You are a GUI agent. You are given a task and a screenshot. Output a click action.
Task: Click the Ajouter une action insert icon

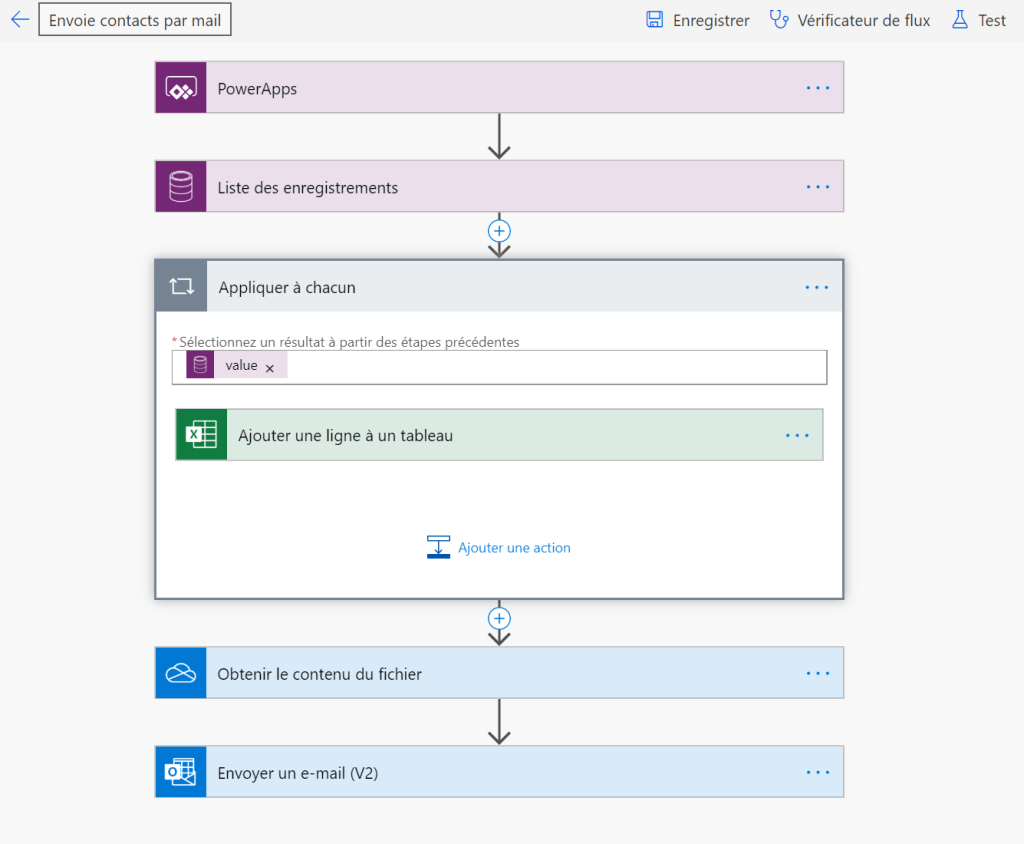[438, 547]
